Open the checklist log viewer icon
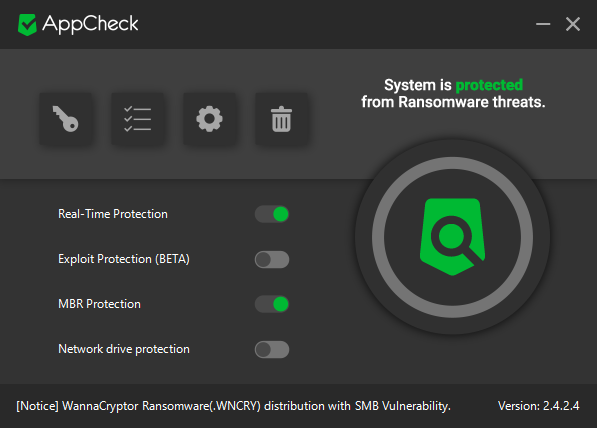 tap(137, 119)
